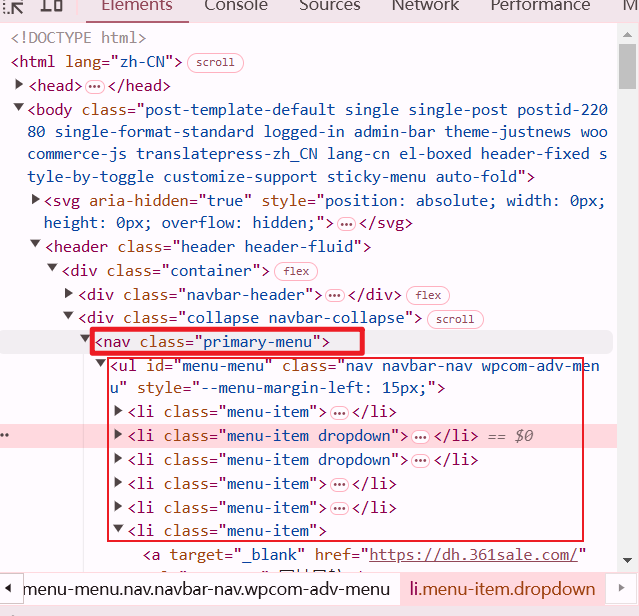Click the three-dot actions left of selected row
Screen dimensions: 639x616
pyautogui.click(x=7, y=436)
